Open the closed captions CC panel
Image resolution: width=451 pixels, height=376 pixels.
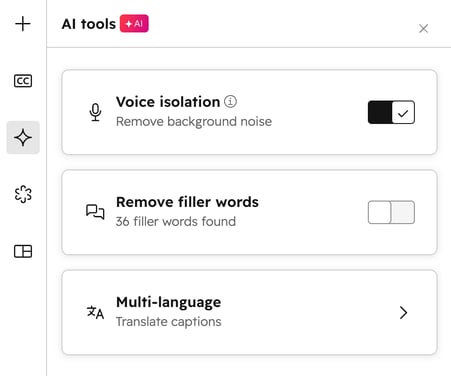click(23, 81)
